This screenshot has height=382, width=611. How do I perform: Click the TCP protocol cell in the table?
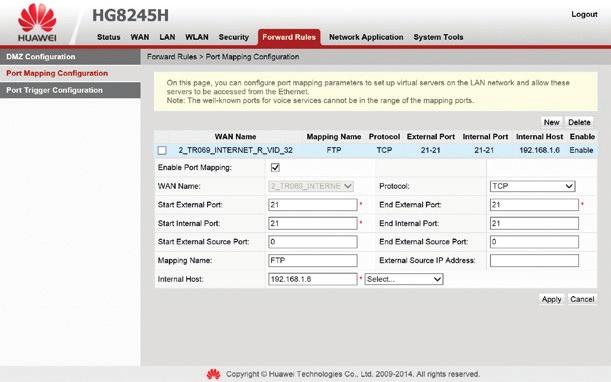click(x=384, y=150)
